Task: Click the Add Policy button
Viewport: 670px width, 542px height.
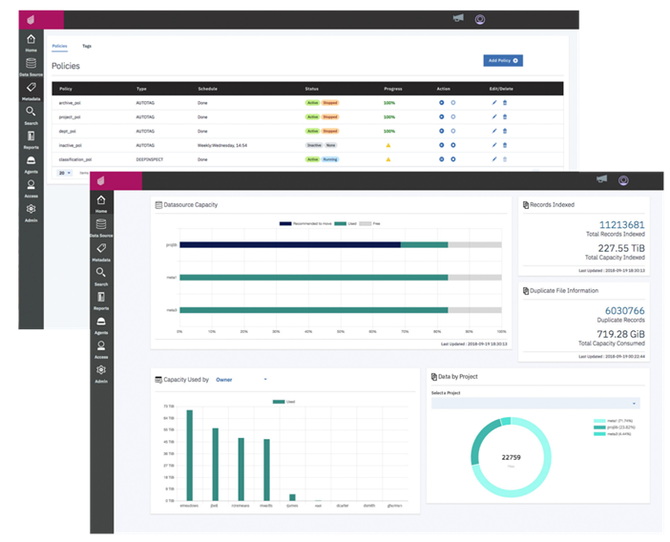Action: tap(503, 61)
